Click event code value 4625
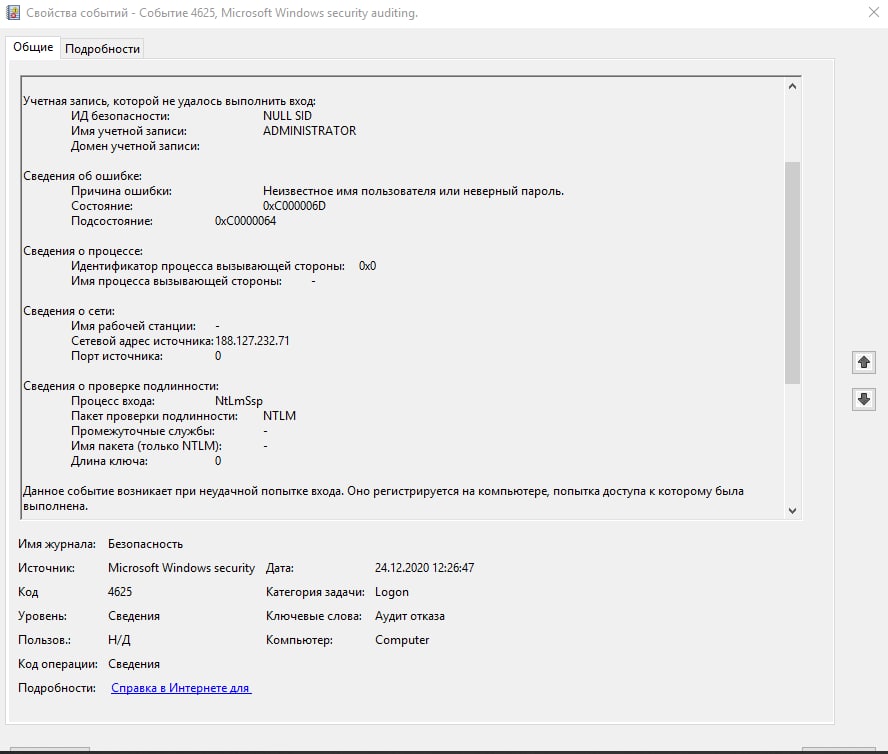 coord(120,592)
